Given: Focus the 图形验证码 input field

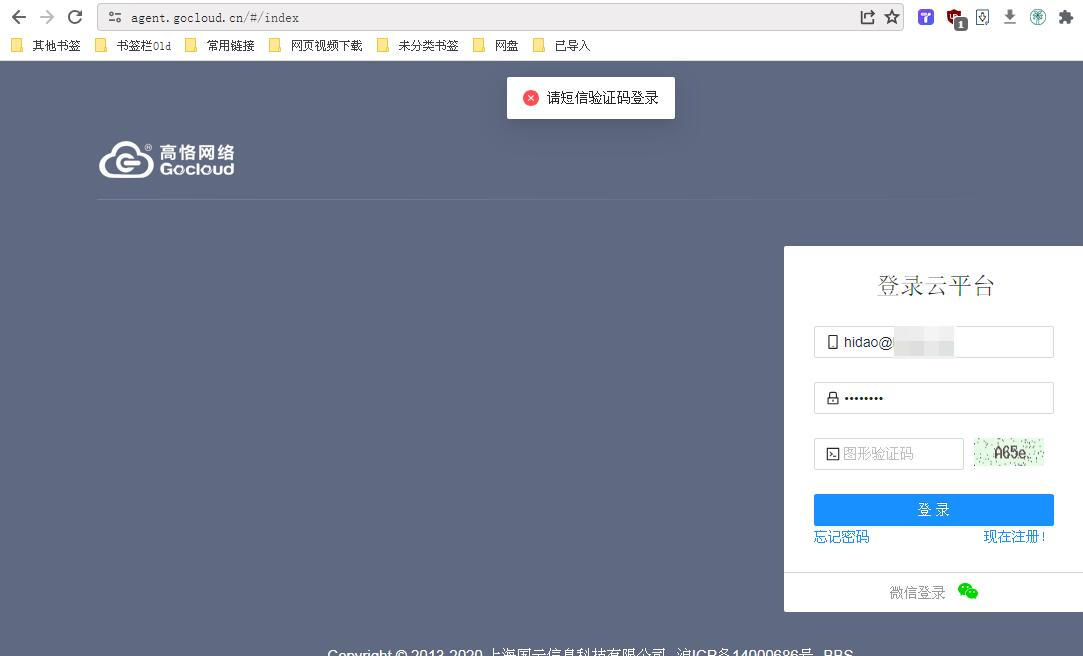Looking at the screenshot, I should 888,454.
